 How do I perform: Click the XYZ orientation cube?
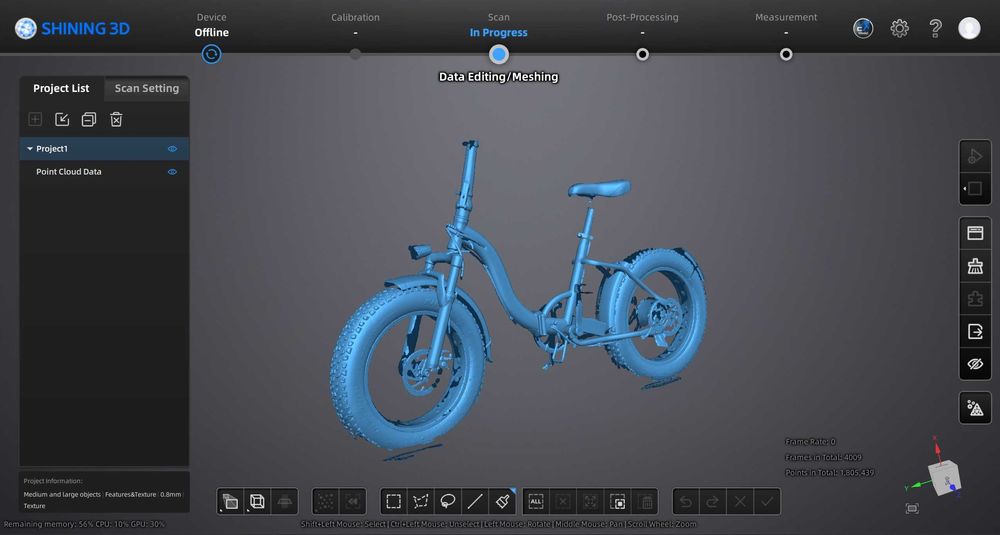pyautogui.click(x=944, y=478)
